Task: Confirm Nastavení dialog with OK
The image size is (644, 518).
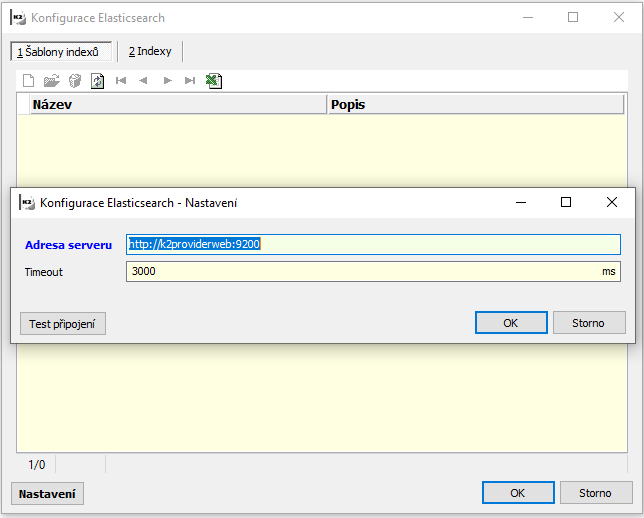Action: 511,323
